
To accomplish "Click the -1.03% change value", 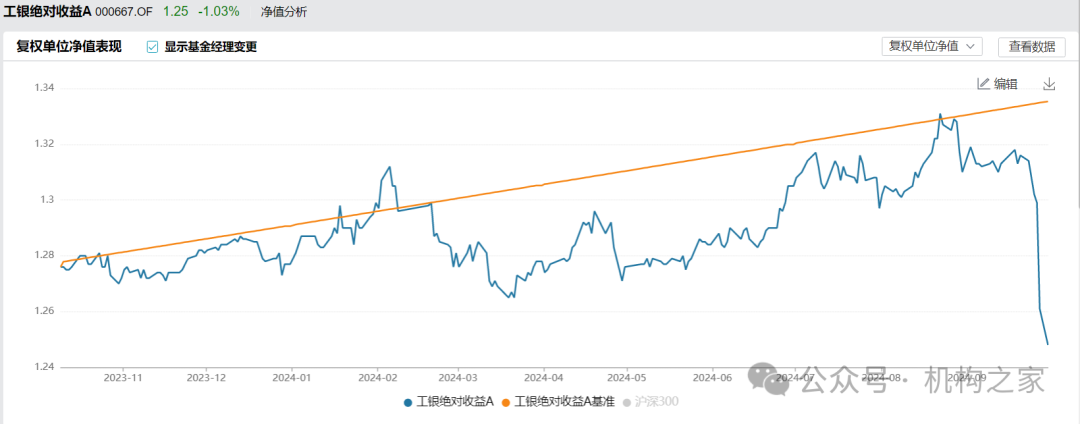I will [217, 12].
